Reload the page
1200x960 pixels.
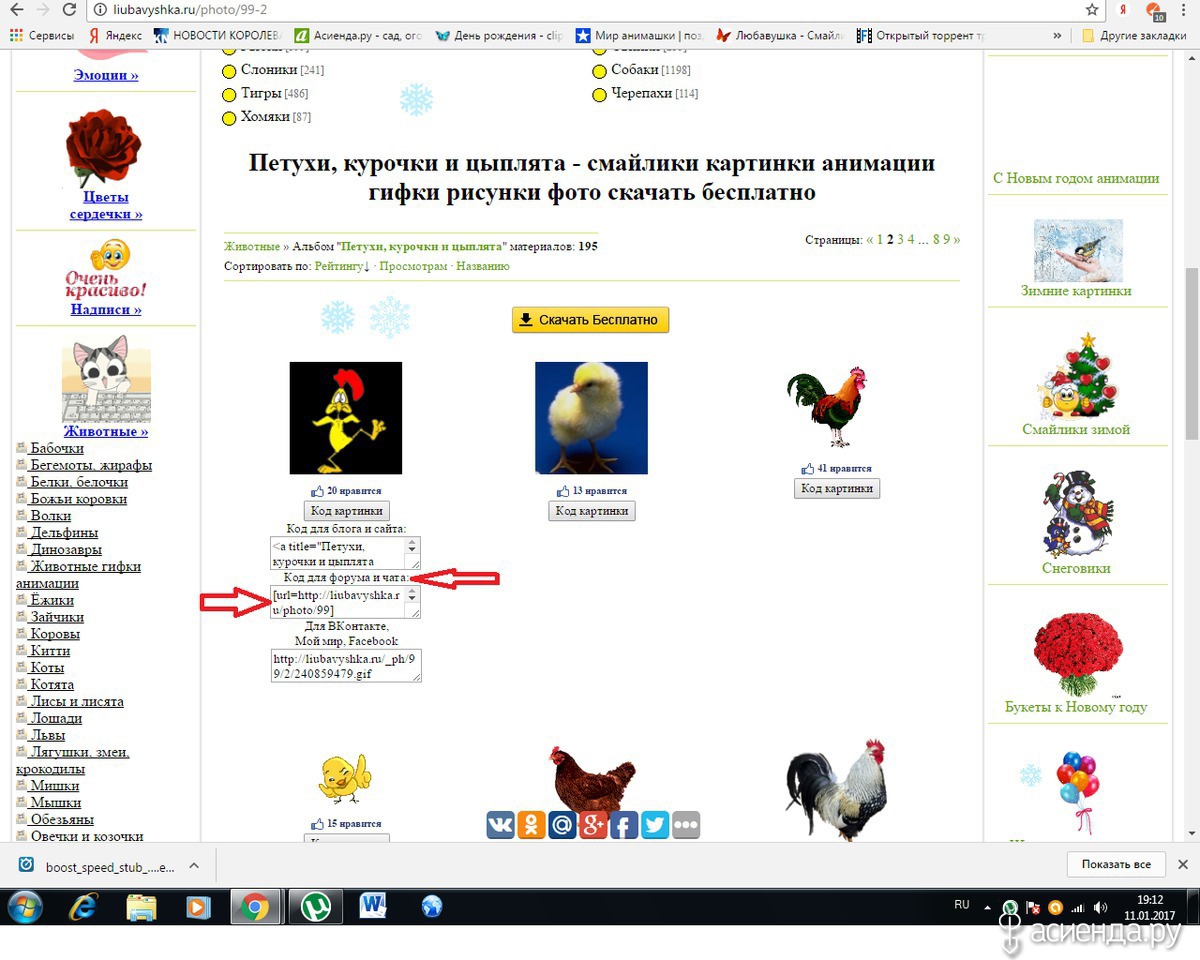point(70,10)
